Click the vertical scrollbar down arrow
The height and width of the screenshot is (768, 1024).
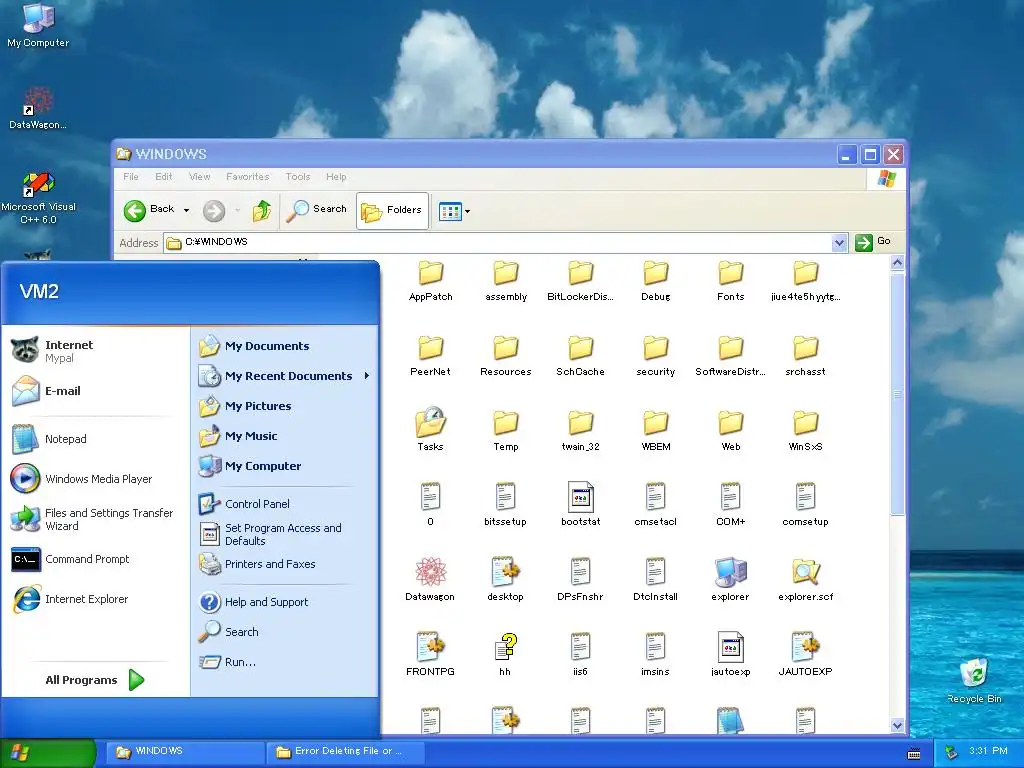tap(897, 726)
